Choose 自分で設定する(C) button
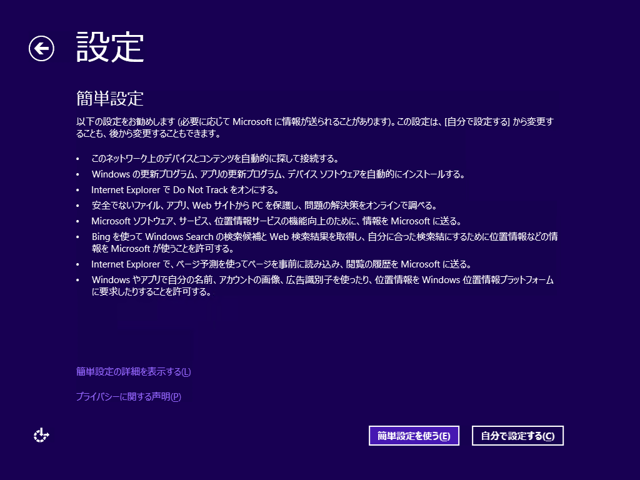 [518, 436]
